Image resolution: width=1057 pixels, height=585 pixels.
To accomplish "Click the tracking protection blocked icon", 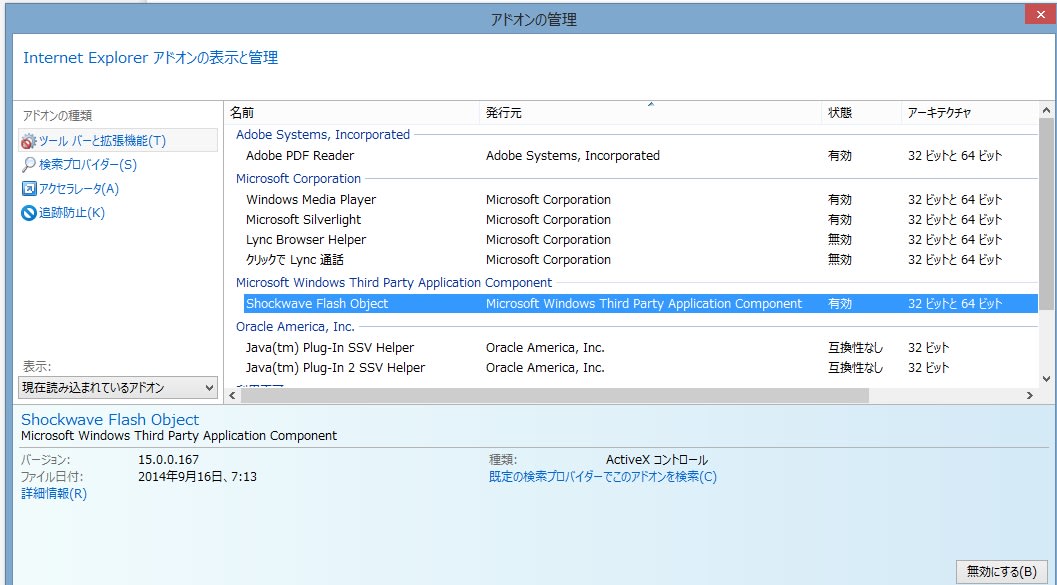I will [x=28, y=213].
